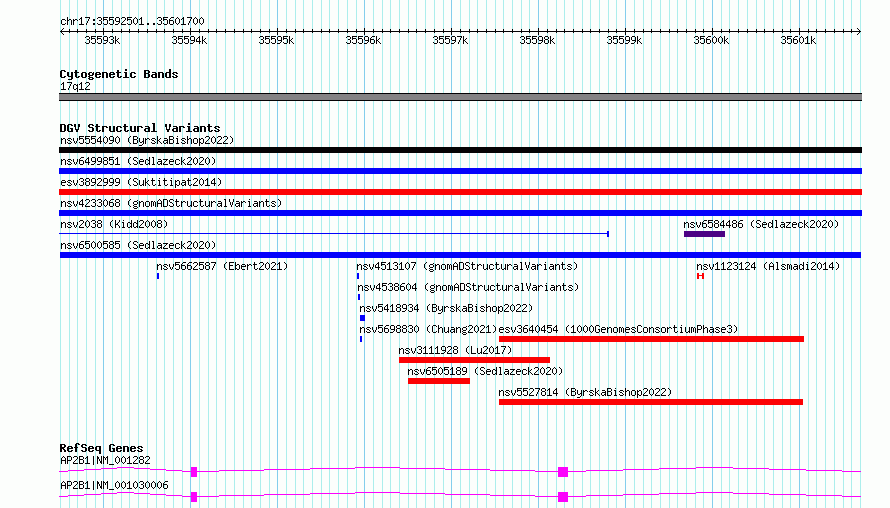
Task: Click the red nsv1123124 Alsmadi2014 marker
Action: pos(700,276)
